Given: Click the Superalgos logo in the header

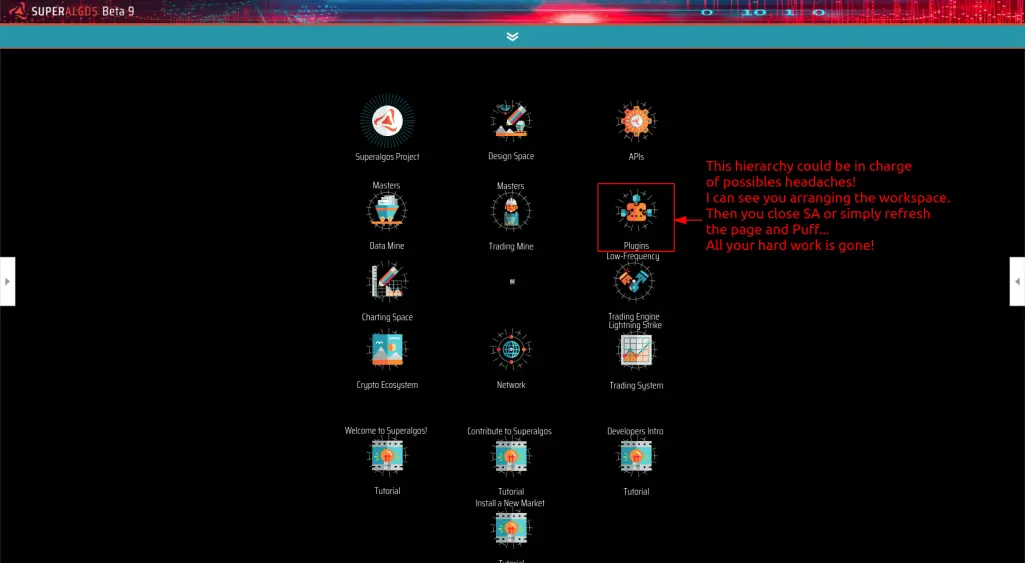Looking at the screenshot, I should click(x=18, y=11).
